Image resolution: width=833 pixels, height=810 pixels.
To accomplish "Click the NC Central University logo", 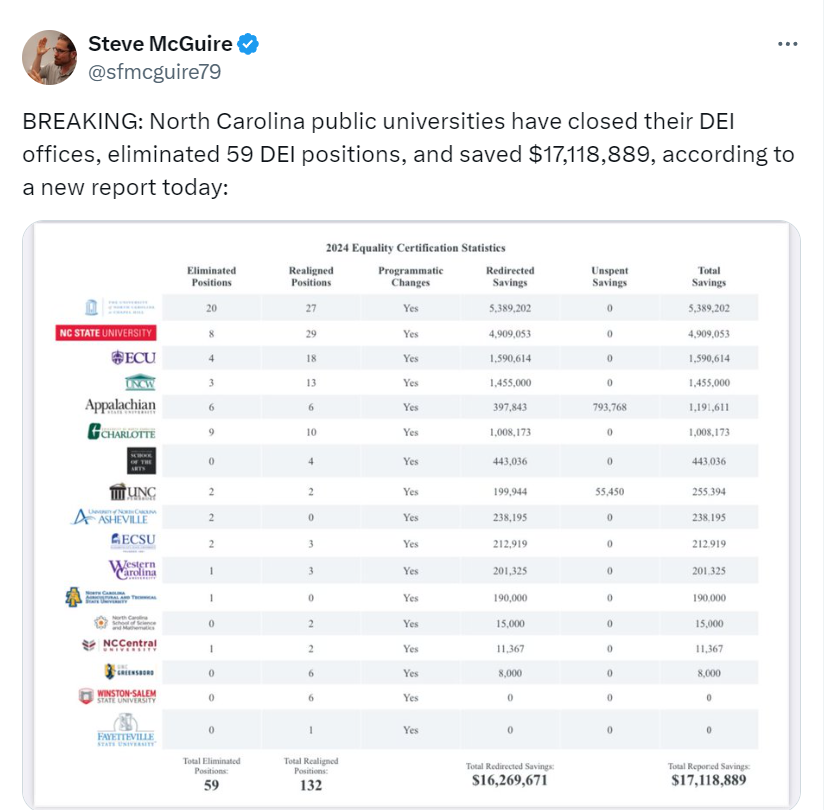I will click(x=119, y=645).
